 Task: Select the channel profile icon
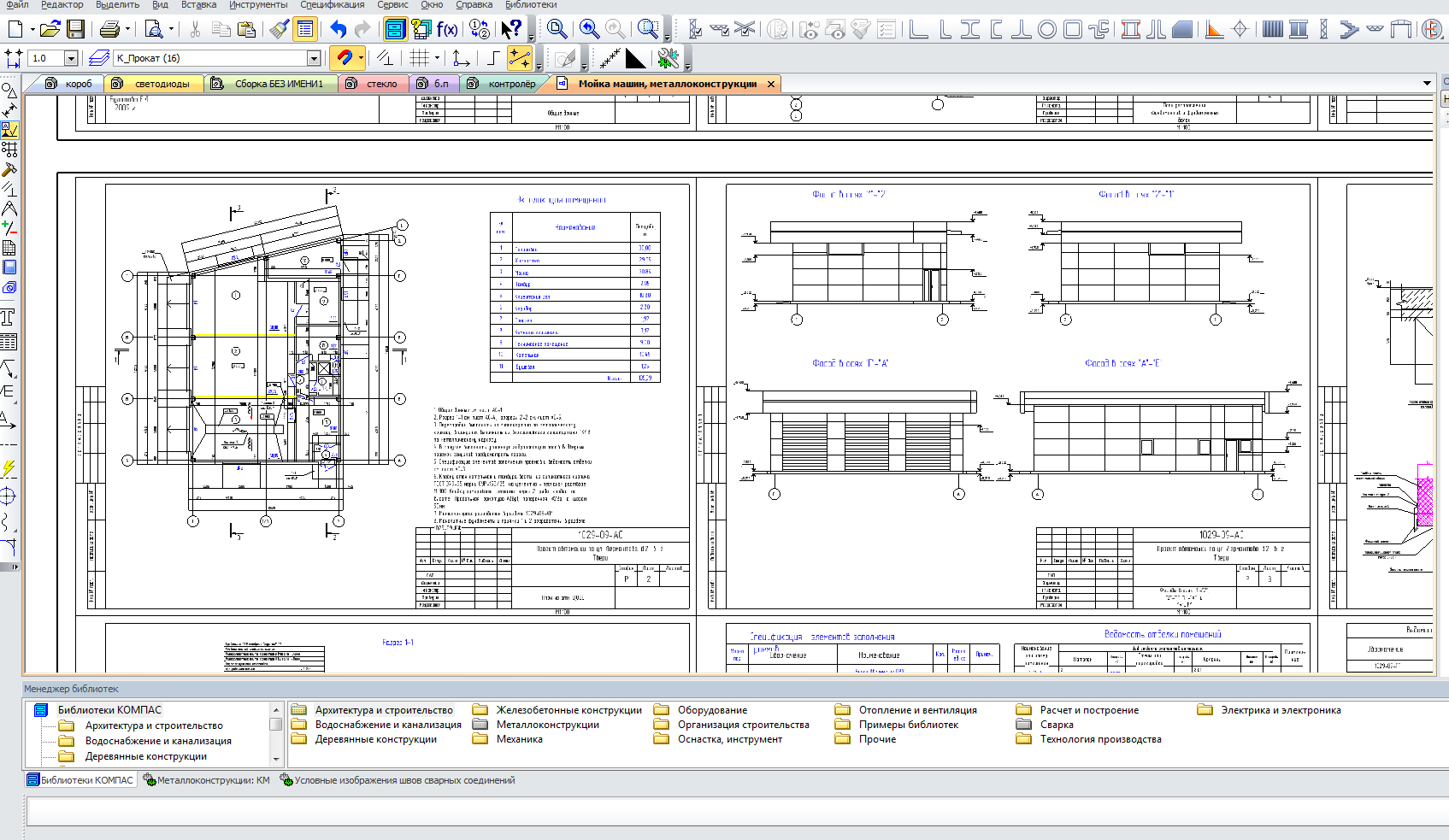(x=996, y=29)
